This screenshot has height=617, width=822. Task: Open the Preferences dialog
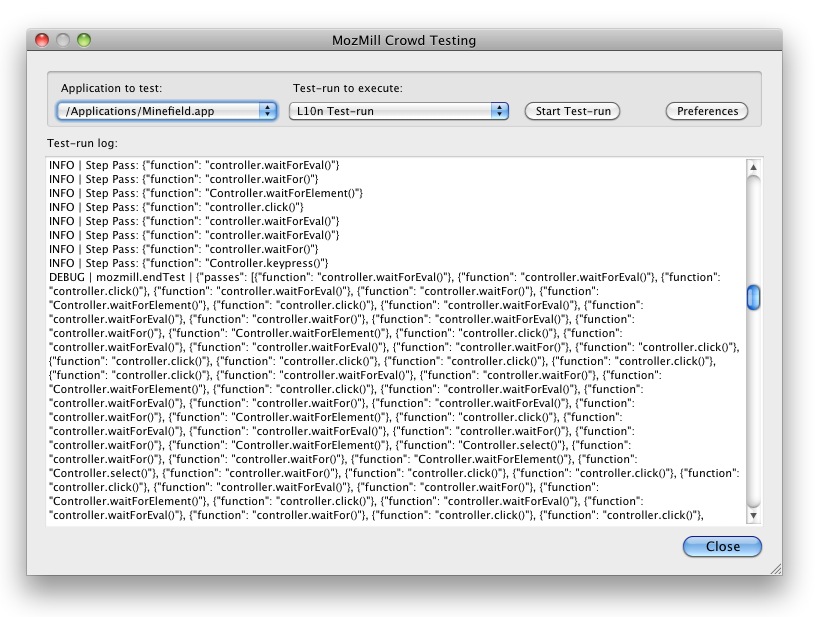707,111
